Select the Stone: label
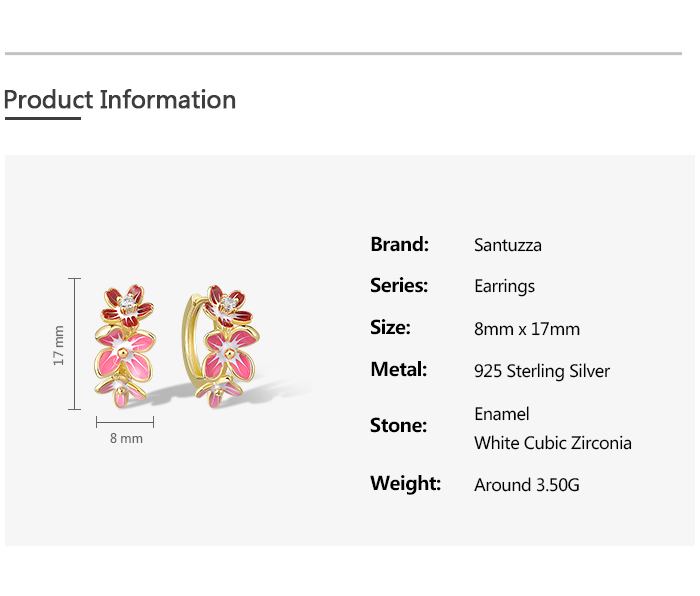The height and width of the screenshot is (596, 700). (x=398, y=425)
